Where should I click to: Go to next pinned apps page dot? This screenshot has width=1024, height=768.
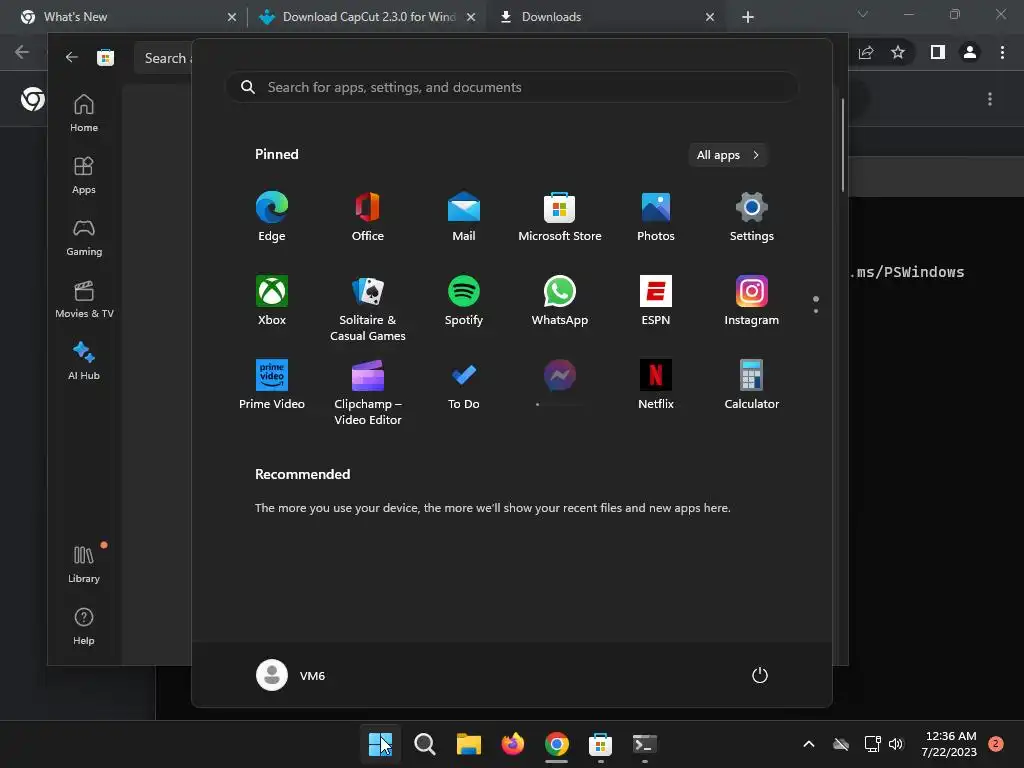(816, 311)
